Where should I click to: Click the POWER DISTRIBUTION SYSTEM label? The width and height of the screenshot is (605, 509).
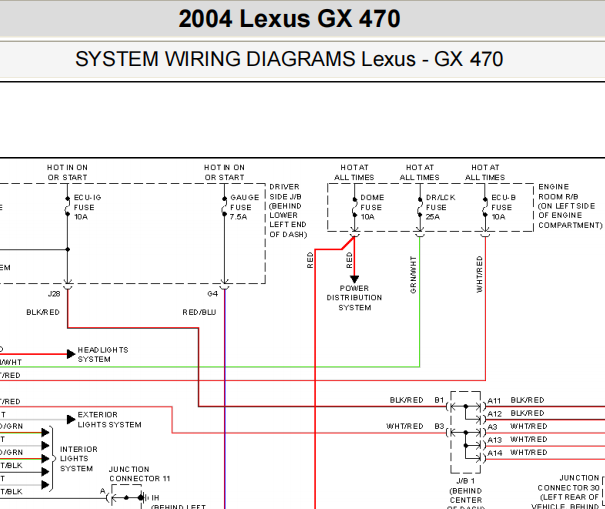coord(354,298)
